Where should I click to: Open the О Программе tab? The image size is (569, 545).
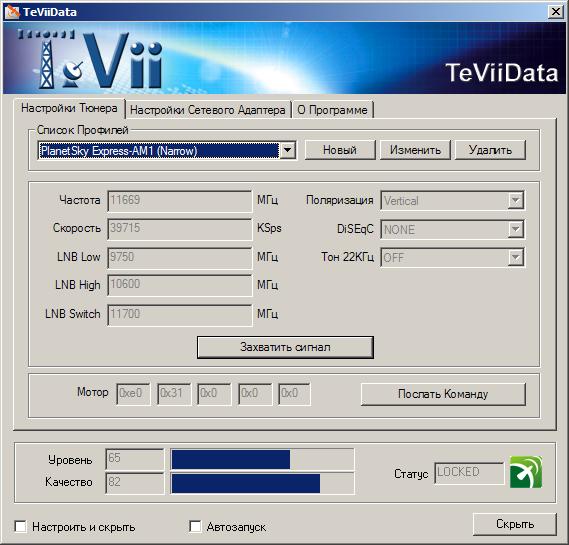coord(332,110)
